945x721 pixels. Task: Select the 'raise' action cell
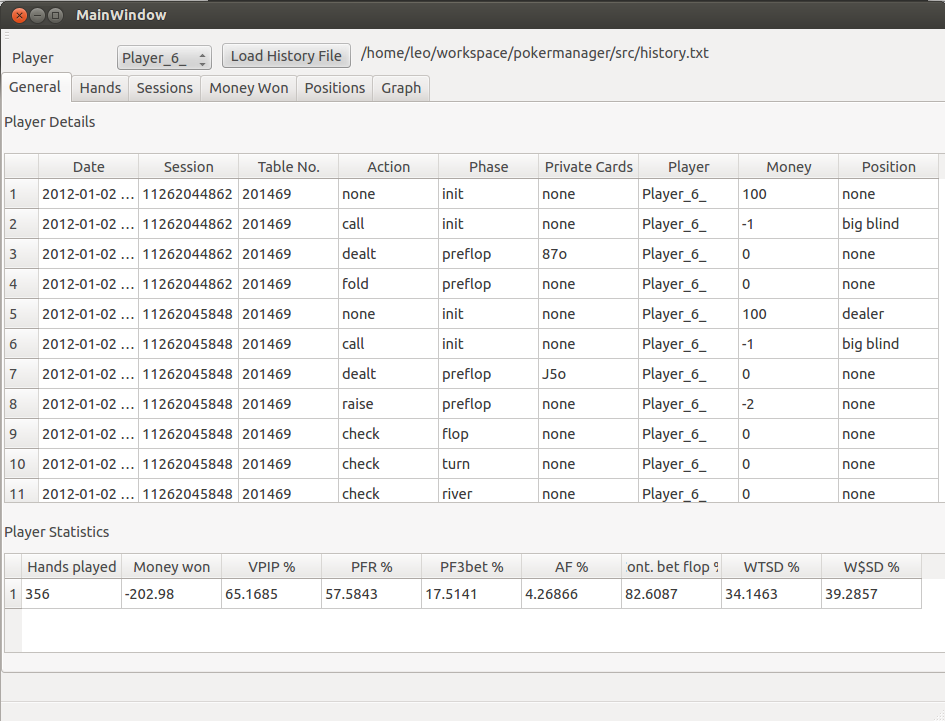[x=389, y=404]
